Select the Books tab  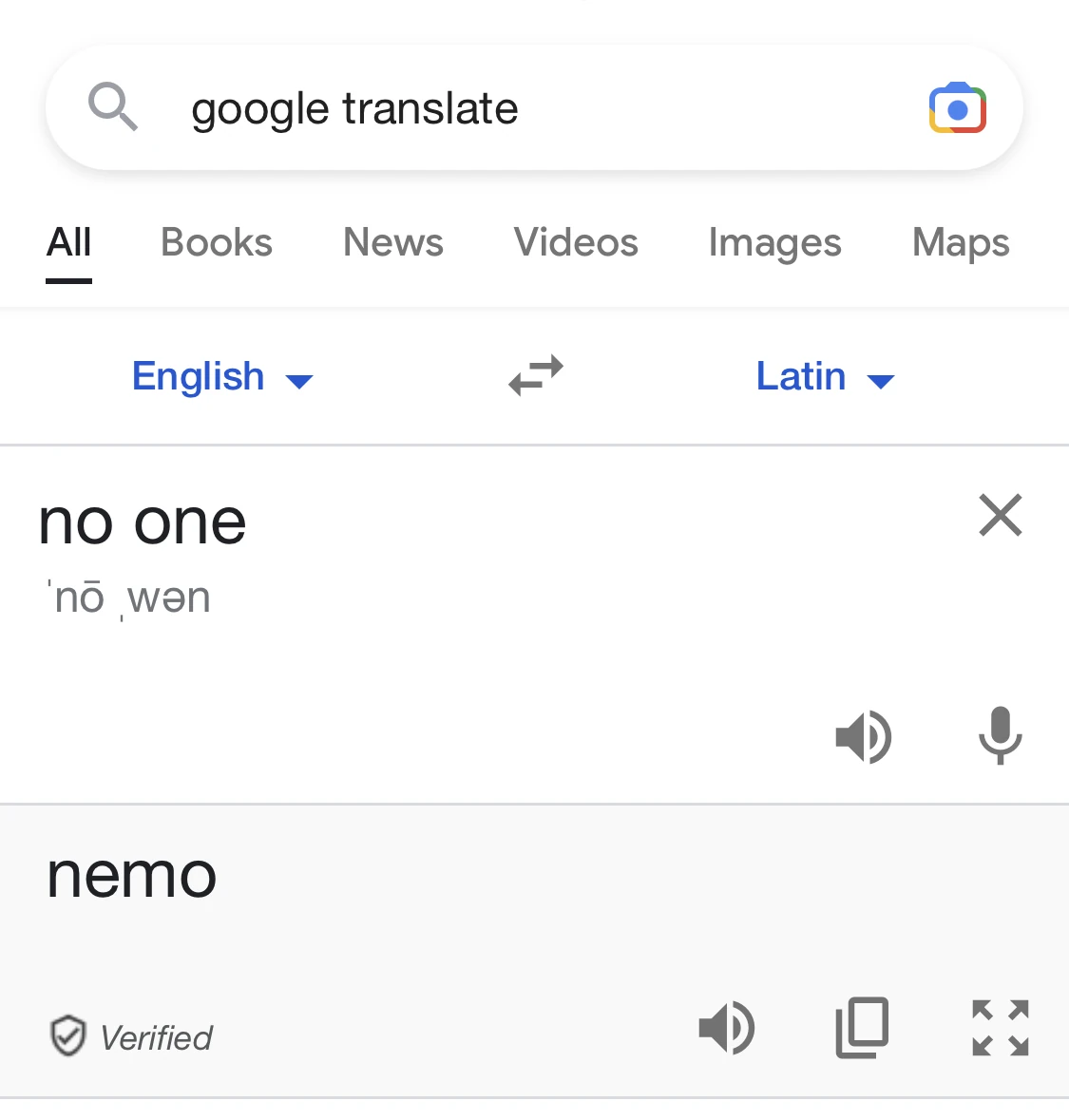(216, 243)
